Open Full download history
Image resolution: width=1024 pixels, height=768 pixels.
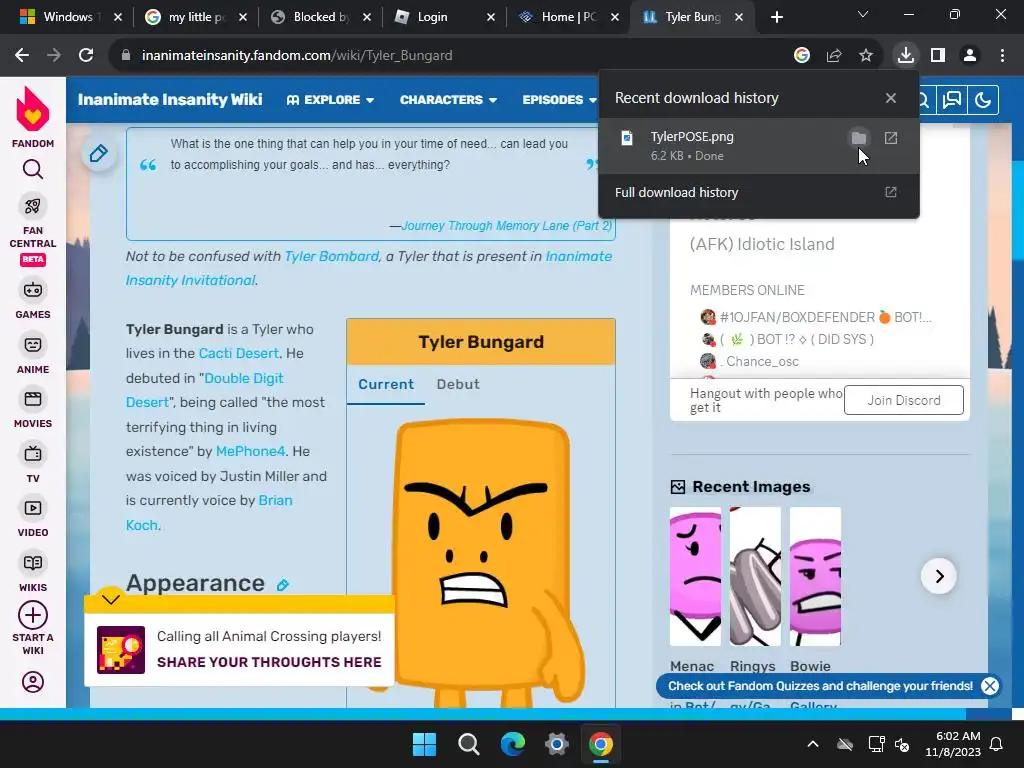click(x=759, y=192)
